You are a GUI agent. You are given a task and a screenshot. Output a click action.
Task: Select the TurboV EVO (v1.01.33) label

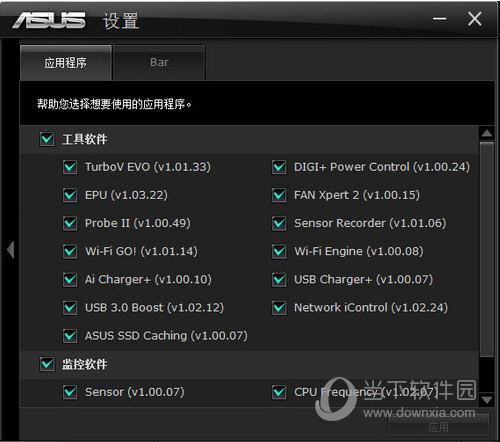coord(148,167)
